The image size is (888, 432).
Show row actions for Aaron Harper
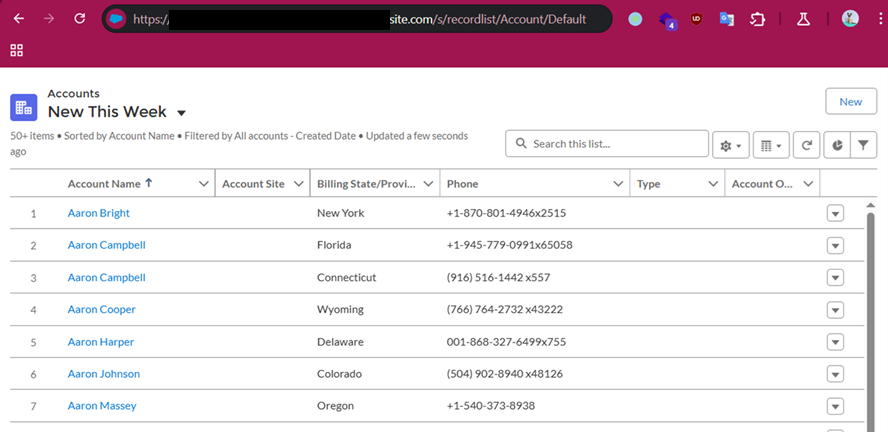pyautogui.click(x=835, y=343)
